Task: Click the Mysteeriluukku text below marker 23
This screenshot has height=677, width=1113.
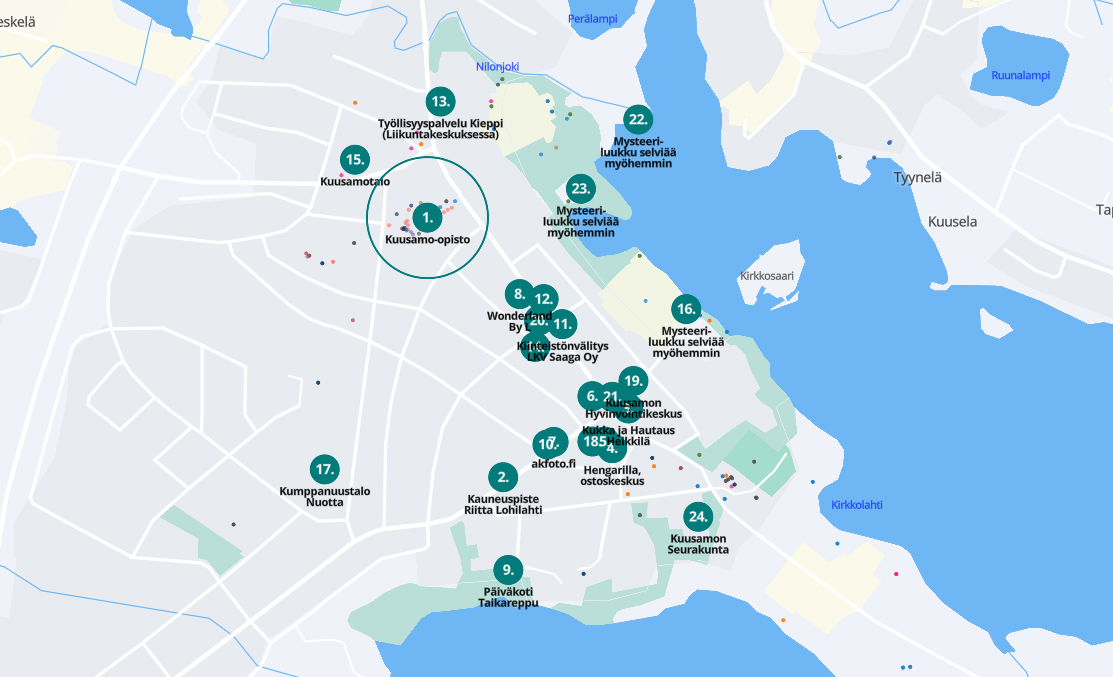Action: pyautogui.click(x=581, y=221)
